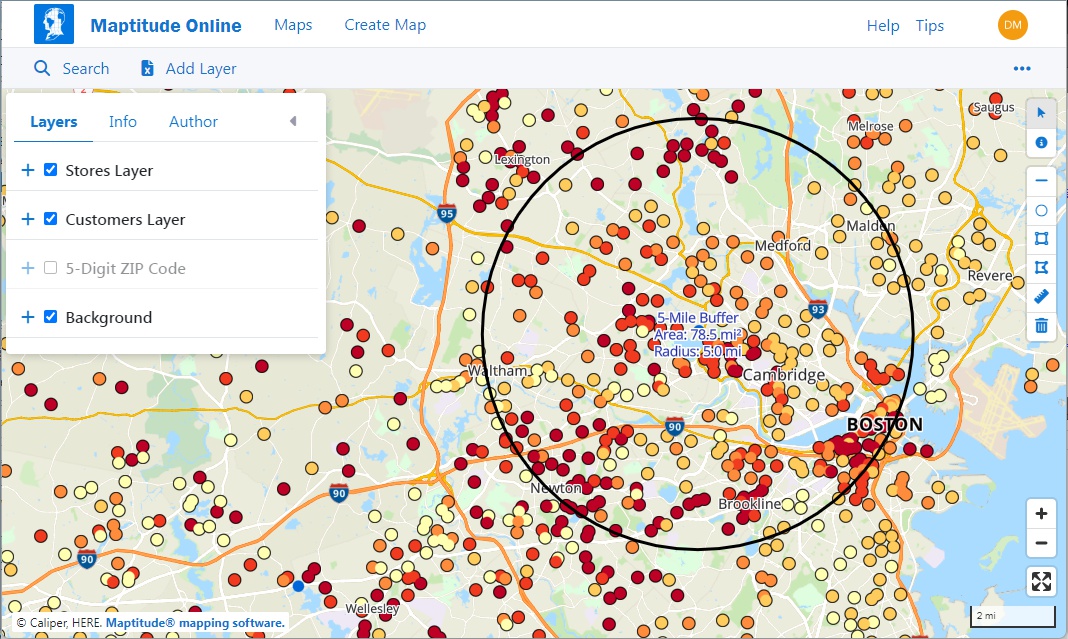Image resolution: width=1068 pixels, height=639 pixels.
Task: Hide the Customers Layer via checkbox
Action: (51, 219)
